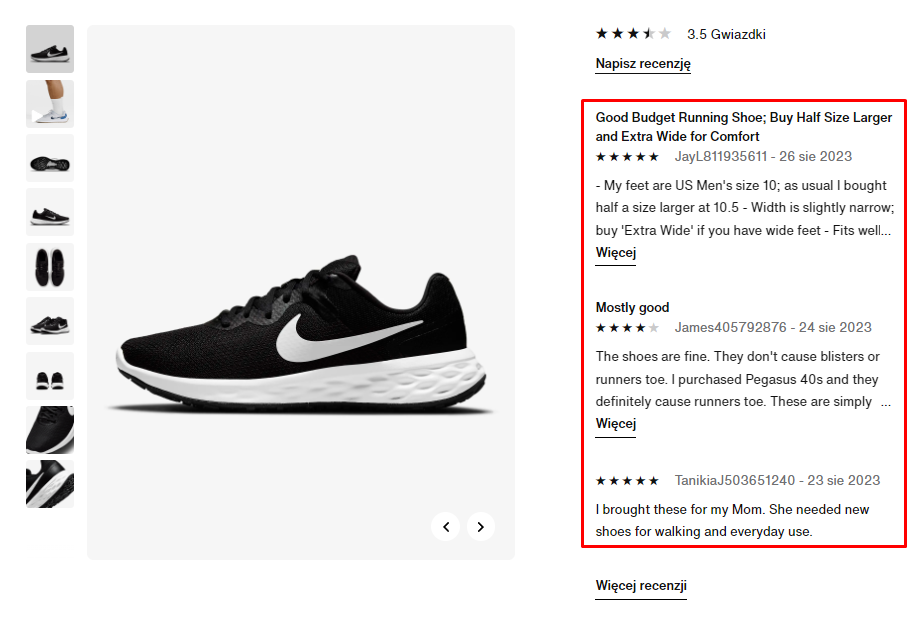Screen dimensions: 923x631
Task: Expand the Mostly good review text
Action: point(616,423)
